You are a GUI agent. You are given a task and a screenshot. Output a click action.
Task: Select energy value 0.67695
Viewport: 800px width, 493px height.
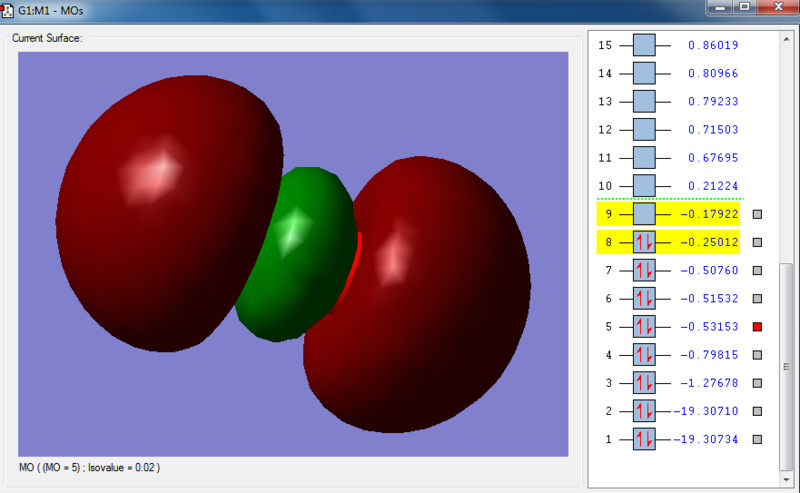[713, 158]
